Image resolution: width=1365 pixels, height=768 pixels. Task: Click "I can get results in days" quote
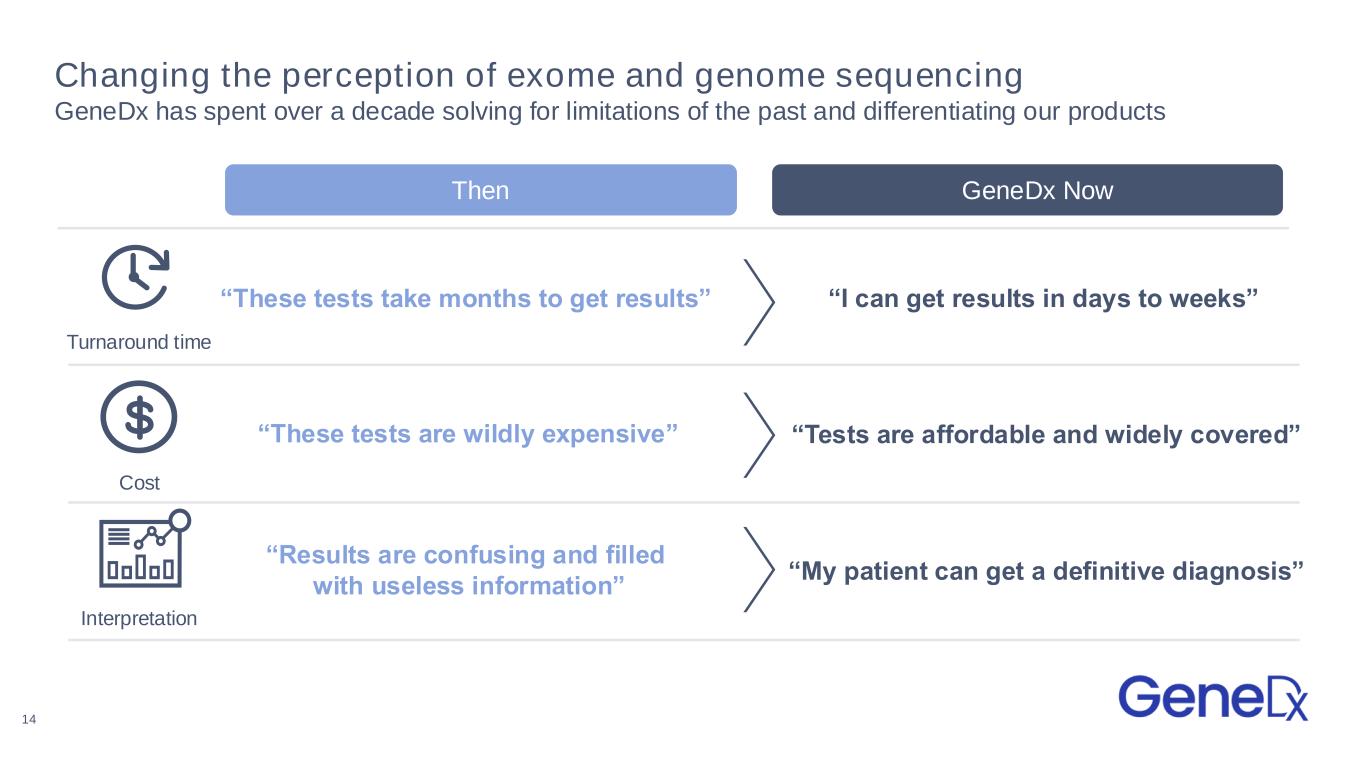1042,298
